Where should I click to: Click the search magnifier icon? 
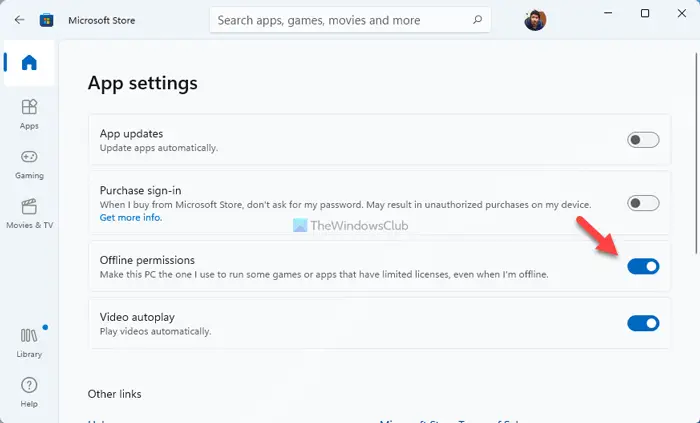[x=478, y=20]
